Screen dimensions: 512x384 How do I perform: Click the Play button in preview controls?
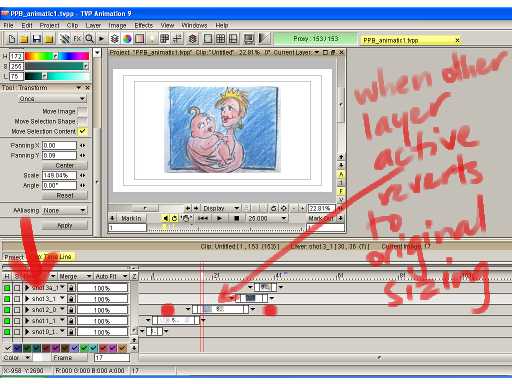coord(219,218)
